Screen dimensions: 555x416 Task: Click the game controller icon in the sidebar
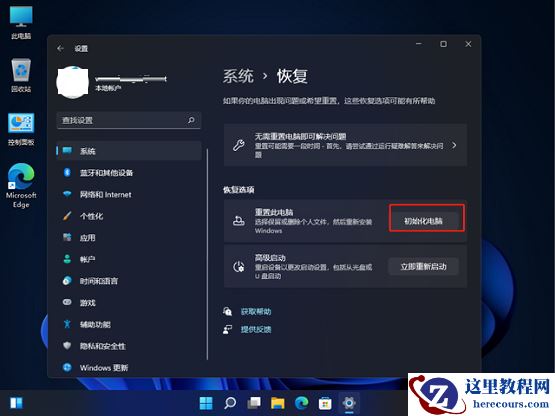point(67,302)
